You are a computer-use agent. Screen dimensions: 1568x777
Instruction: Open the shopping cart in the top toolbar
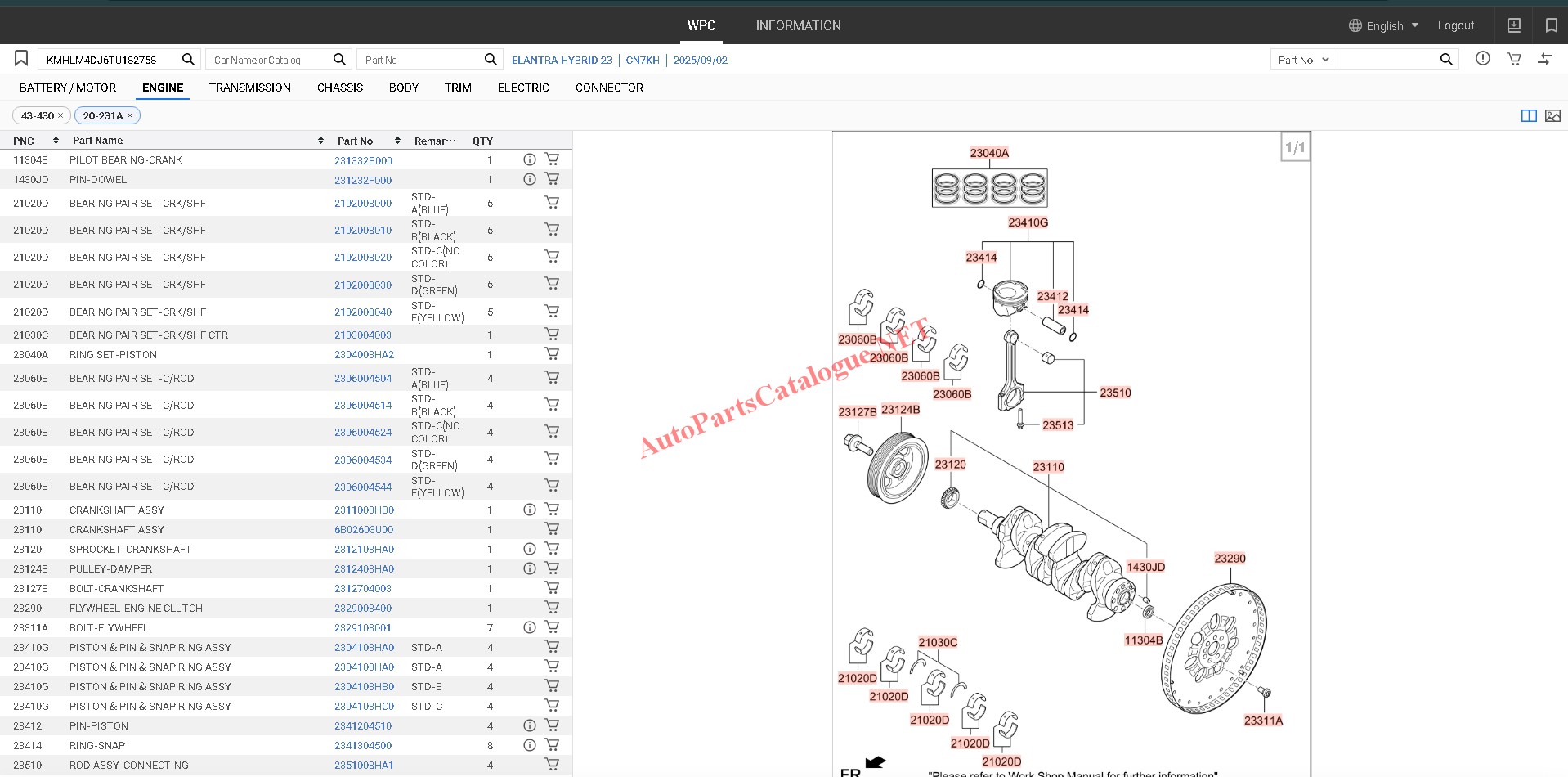(1514, 59)
